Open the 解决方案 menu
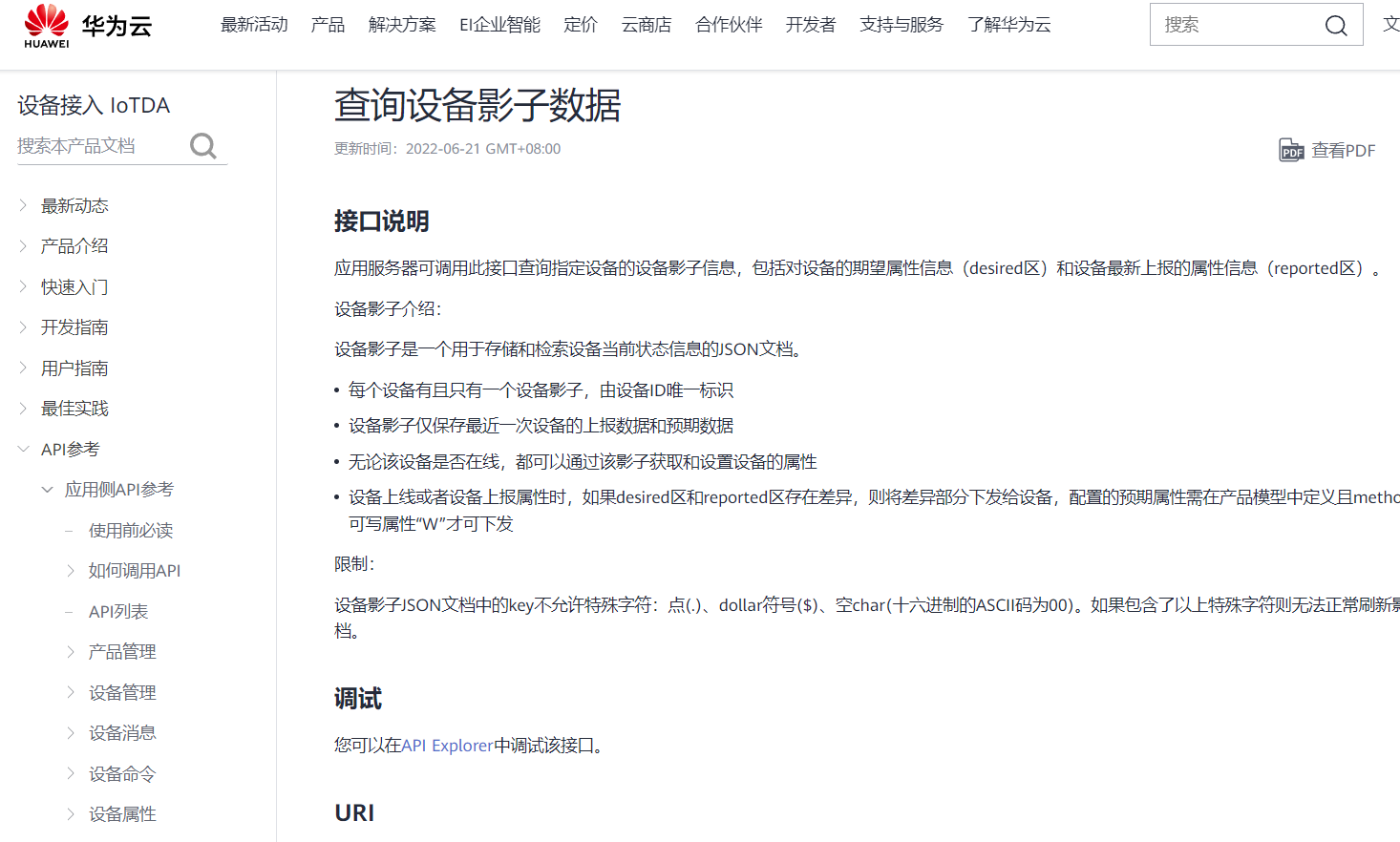 (x=402, y=25)
